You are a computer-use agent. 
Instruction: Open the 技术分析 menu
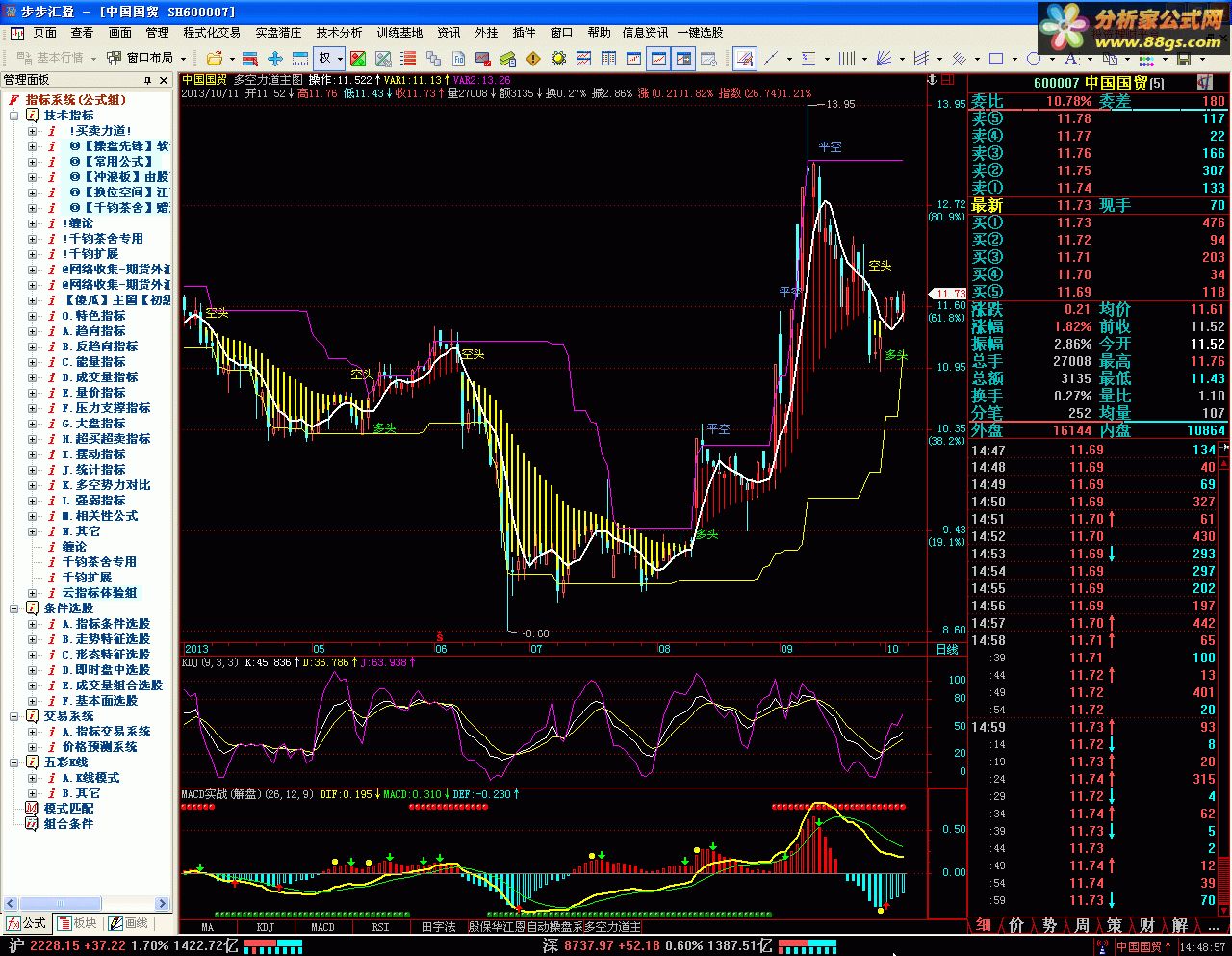click(339, 32)
